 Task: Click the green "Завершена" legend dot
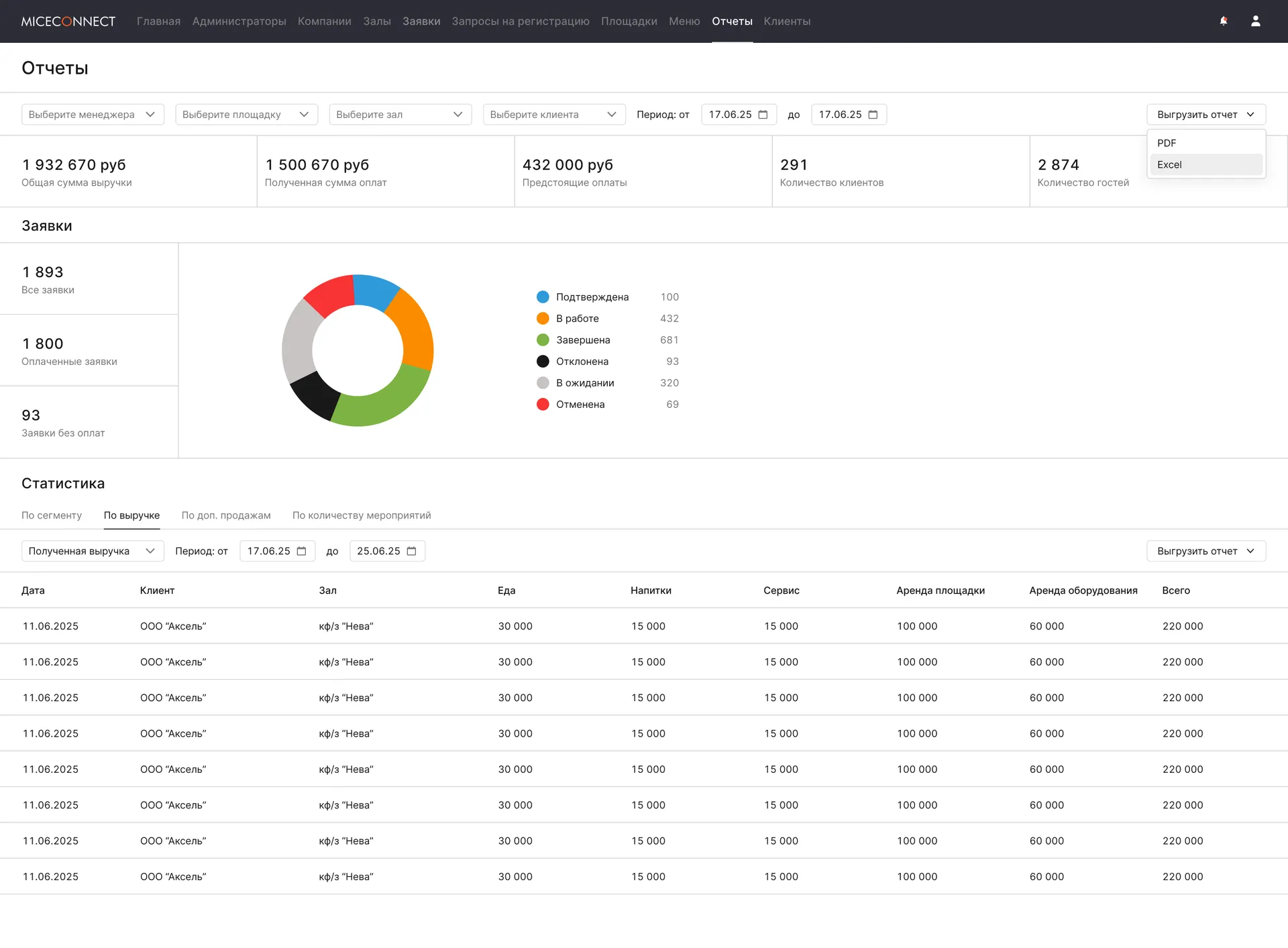tap(543, 339)
